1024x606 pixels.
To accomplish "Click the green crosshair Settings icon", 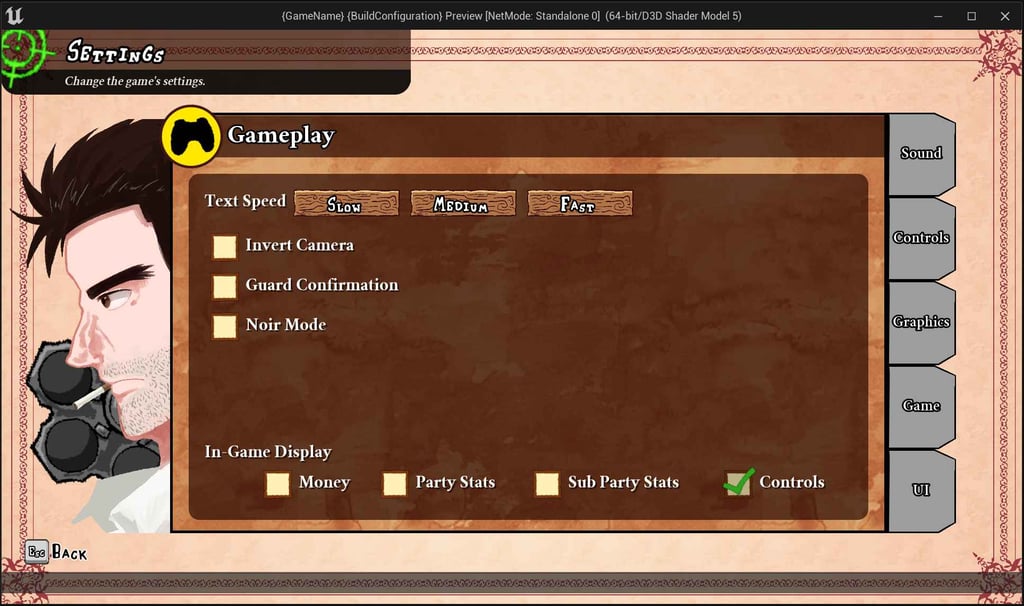I will 23,57.
